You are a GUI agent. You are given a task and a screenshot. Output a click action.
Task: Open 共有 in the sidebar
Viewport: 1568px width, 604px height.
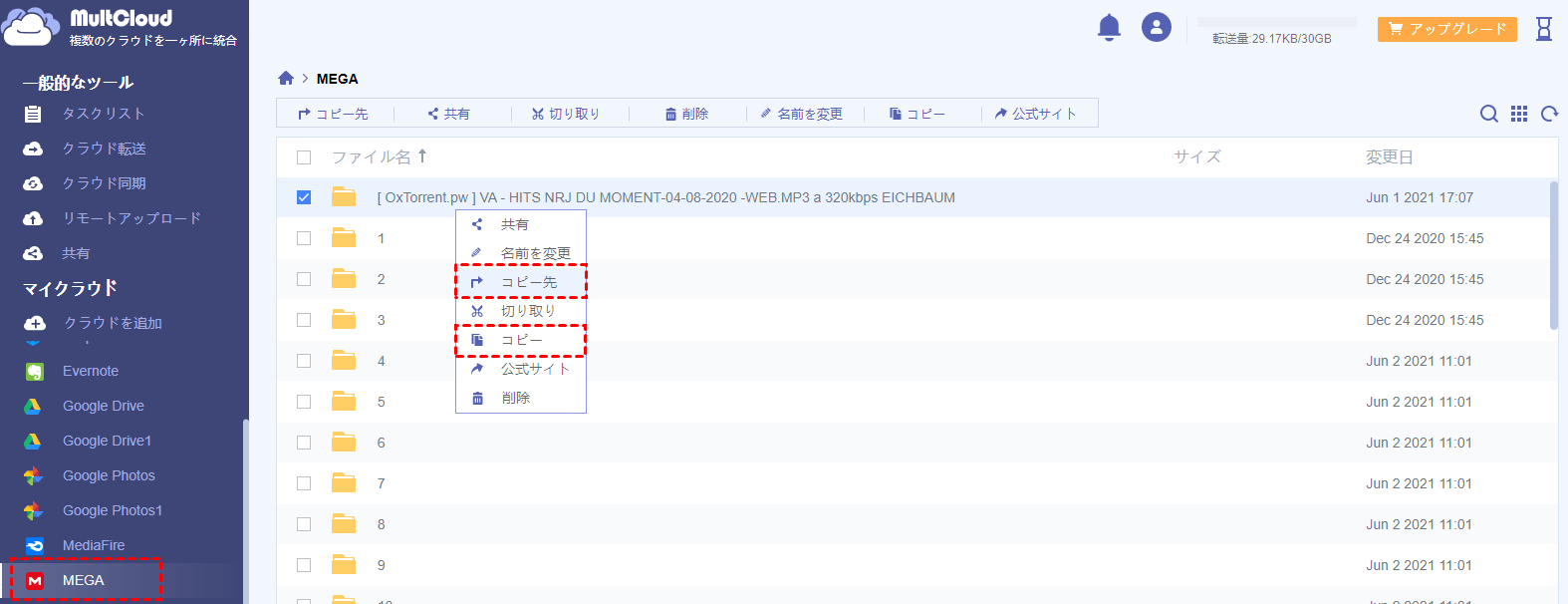[76, 253]
